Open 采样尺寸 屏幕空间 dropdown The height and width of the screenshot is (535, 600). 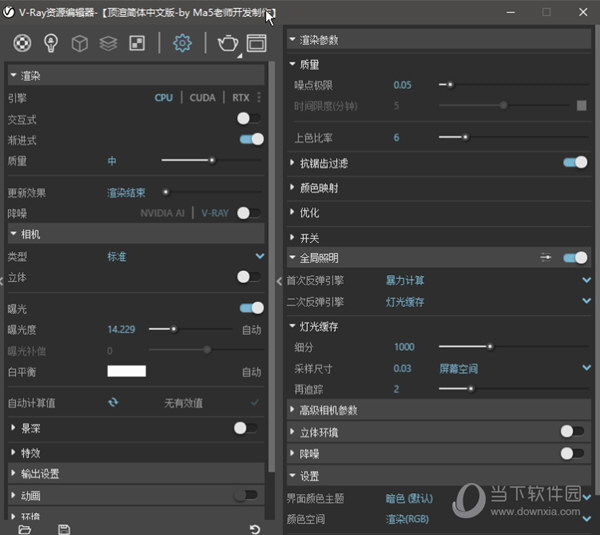587,368
